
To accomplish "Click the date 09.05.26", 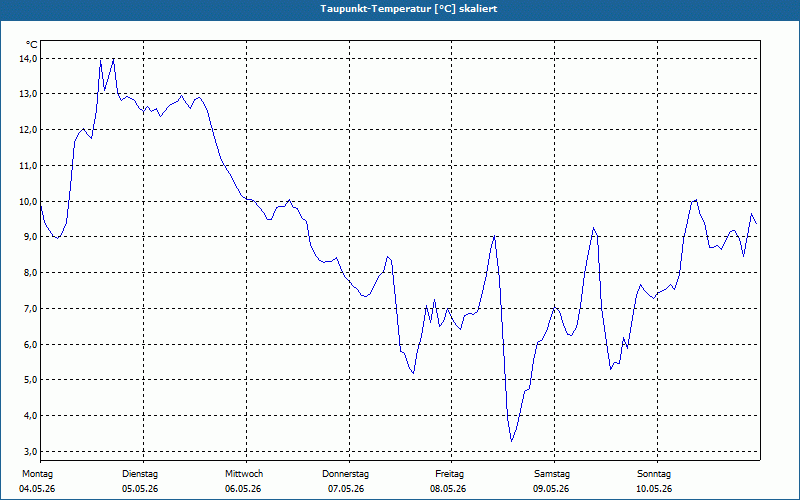I will tap(551, 489).
